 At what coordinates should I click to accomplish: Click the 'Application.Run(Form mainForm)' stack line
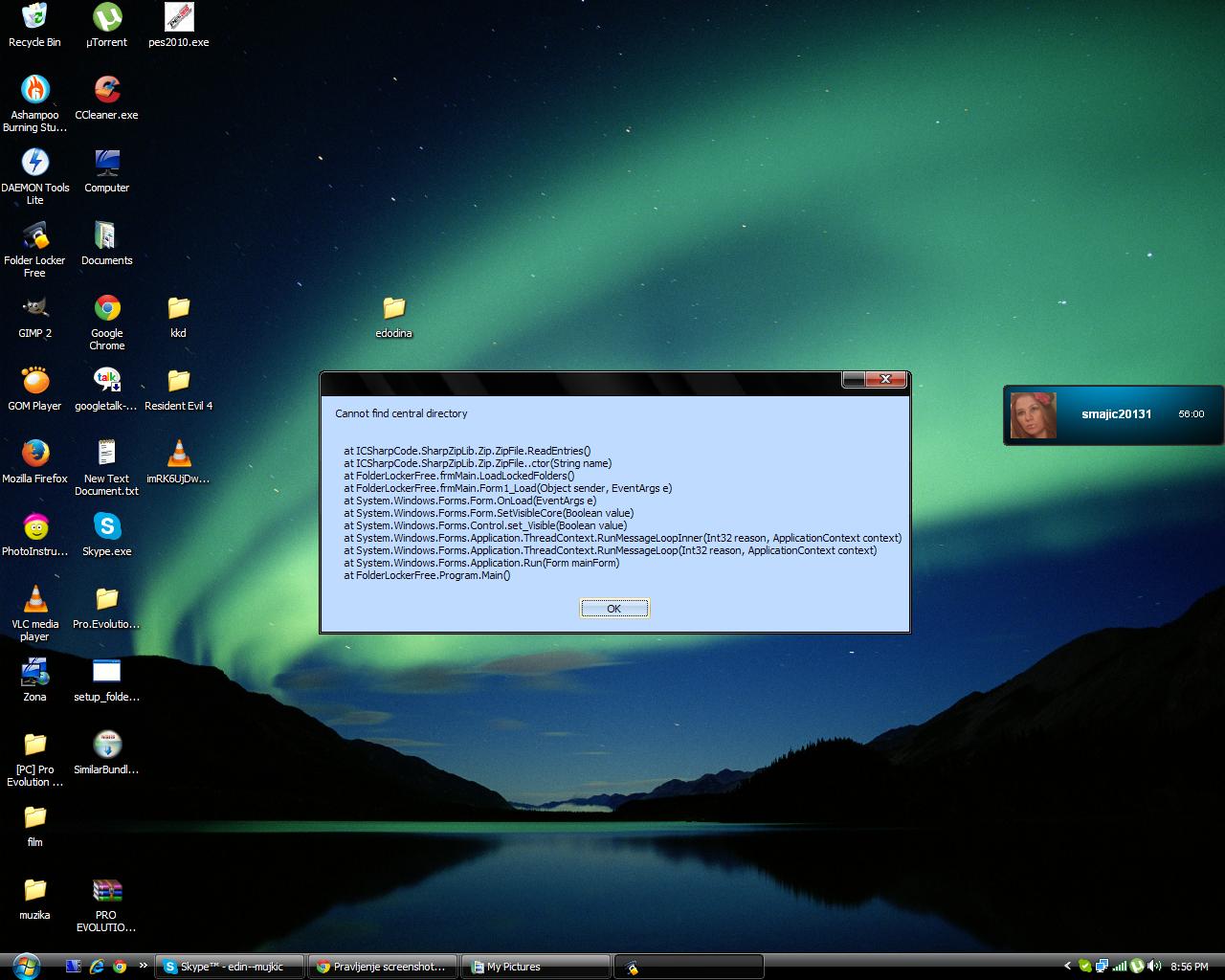(x=482, y=563)
